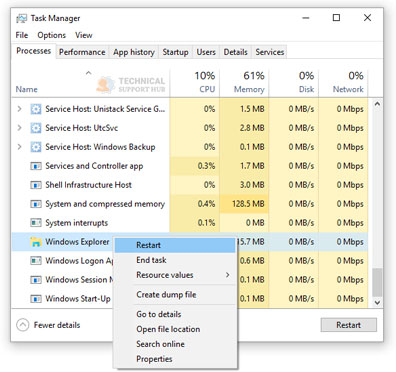Select the Processes tab

click(33, 51)
